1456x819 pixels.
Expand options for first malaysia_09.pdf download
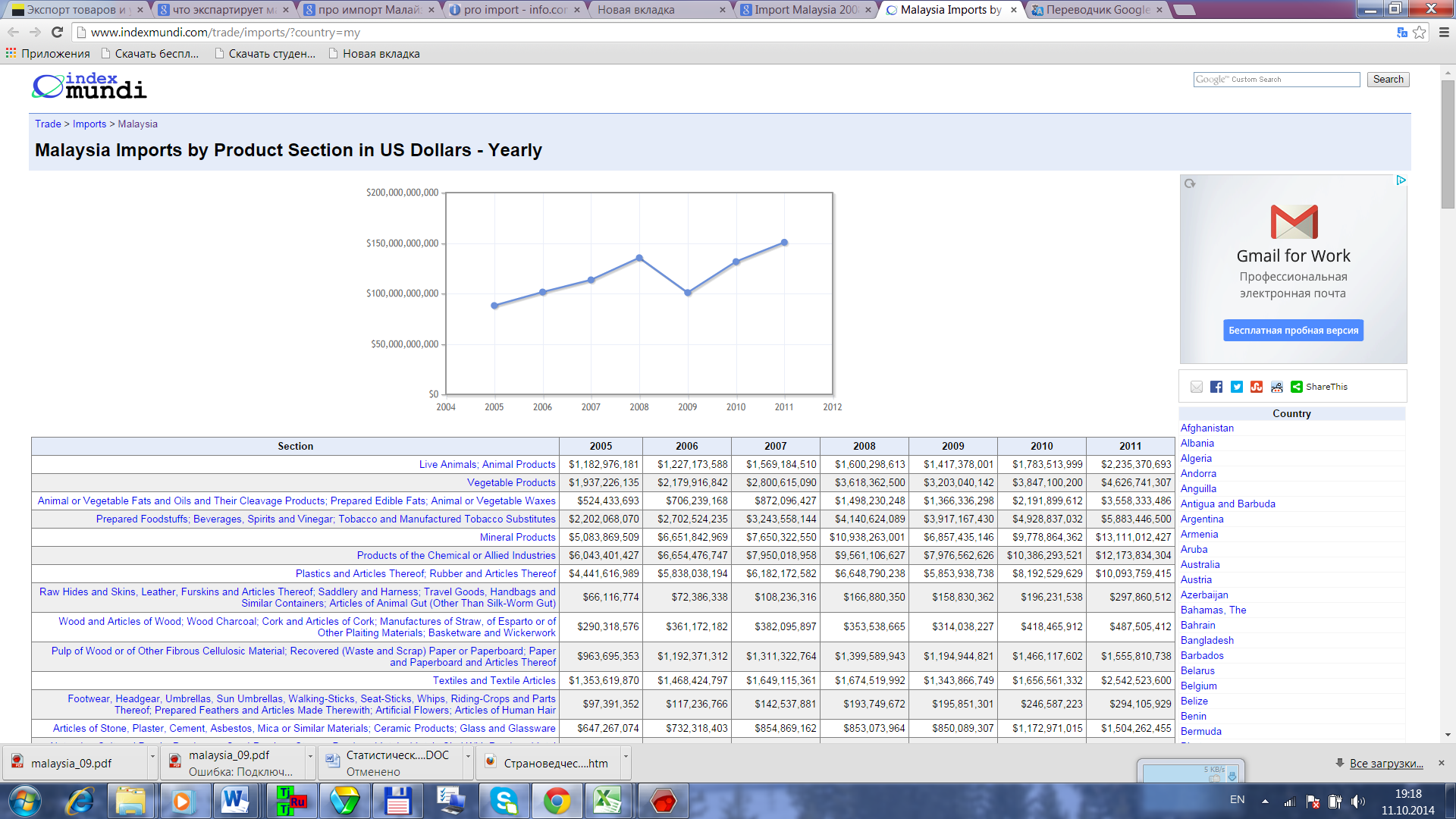[152, 756]
